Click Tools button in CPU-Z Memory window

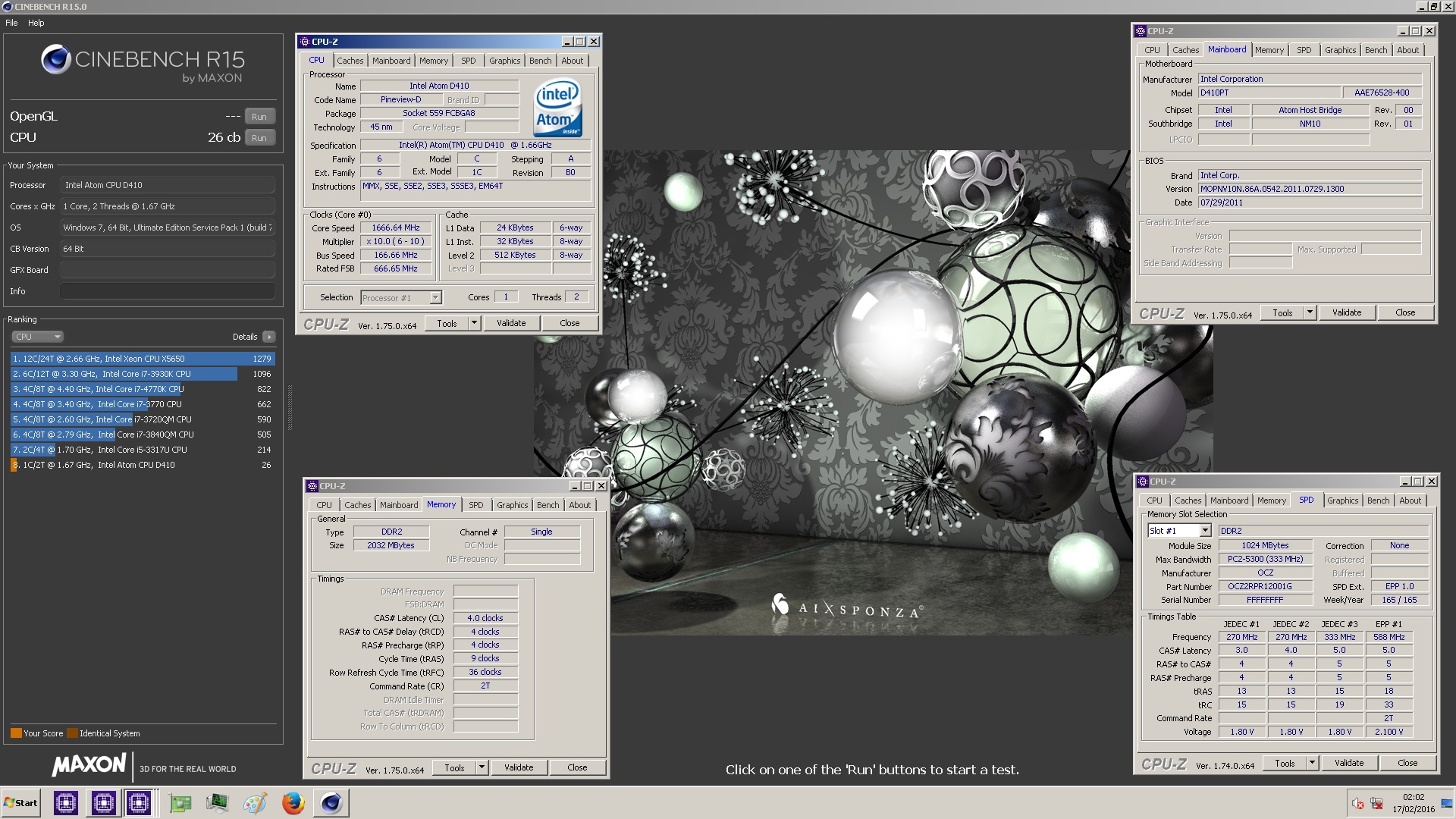pyautogui.click(x=454, y=768)
